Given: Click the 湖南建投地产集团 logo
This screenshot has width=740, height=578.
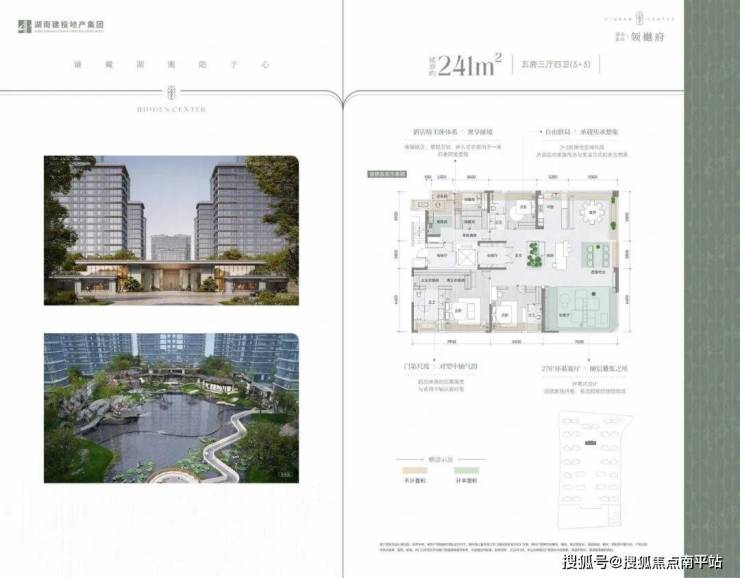Looking at the screenshot, I should pyautogui.click(x=60, y=26).
